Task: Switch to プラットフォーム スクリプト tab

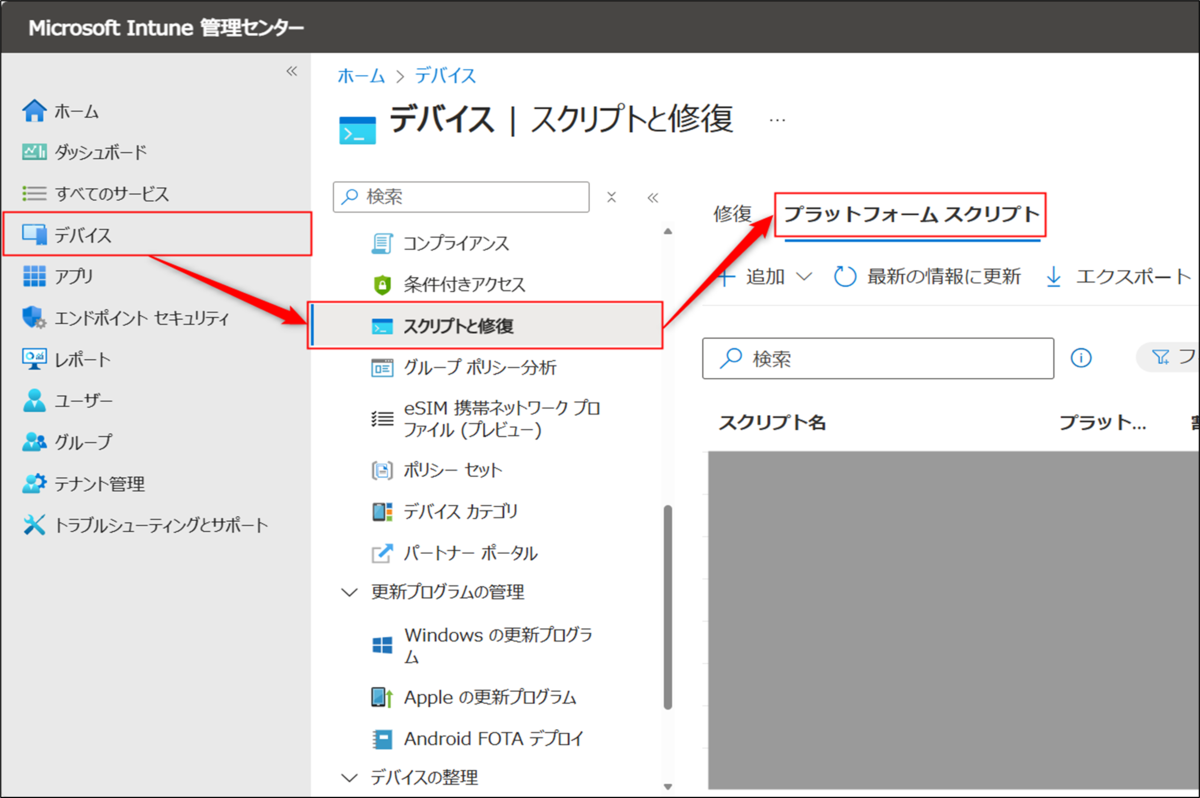Action: (912, 214)
